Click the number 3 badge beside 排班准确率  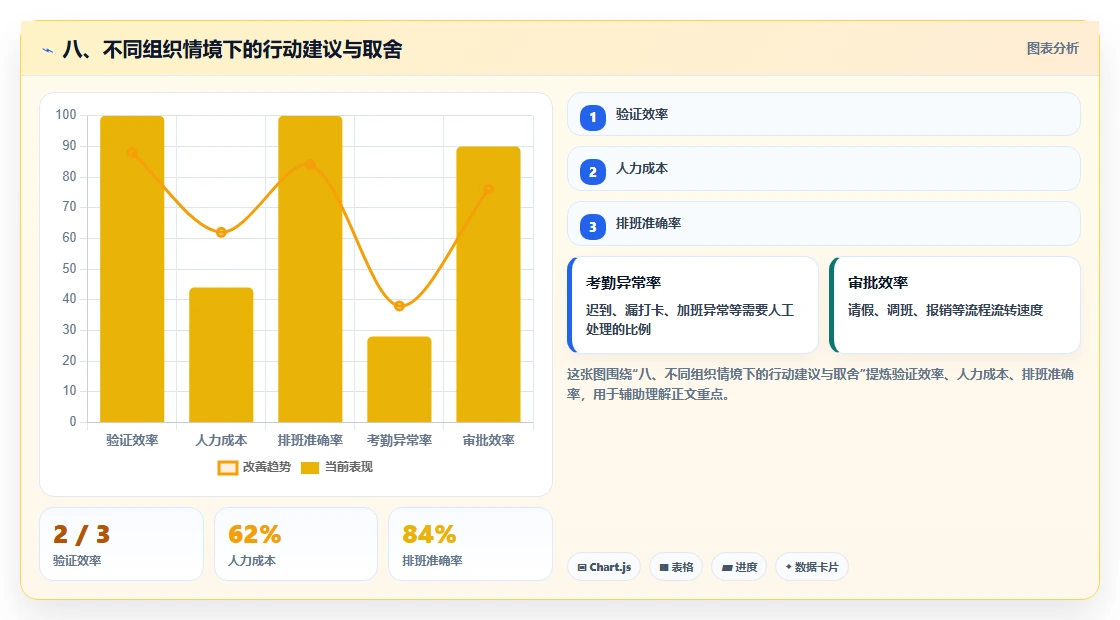pyautogui.click(x=593, y=226)
